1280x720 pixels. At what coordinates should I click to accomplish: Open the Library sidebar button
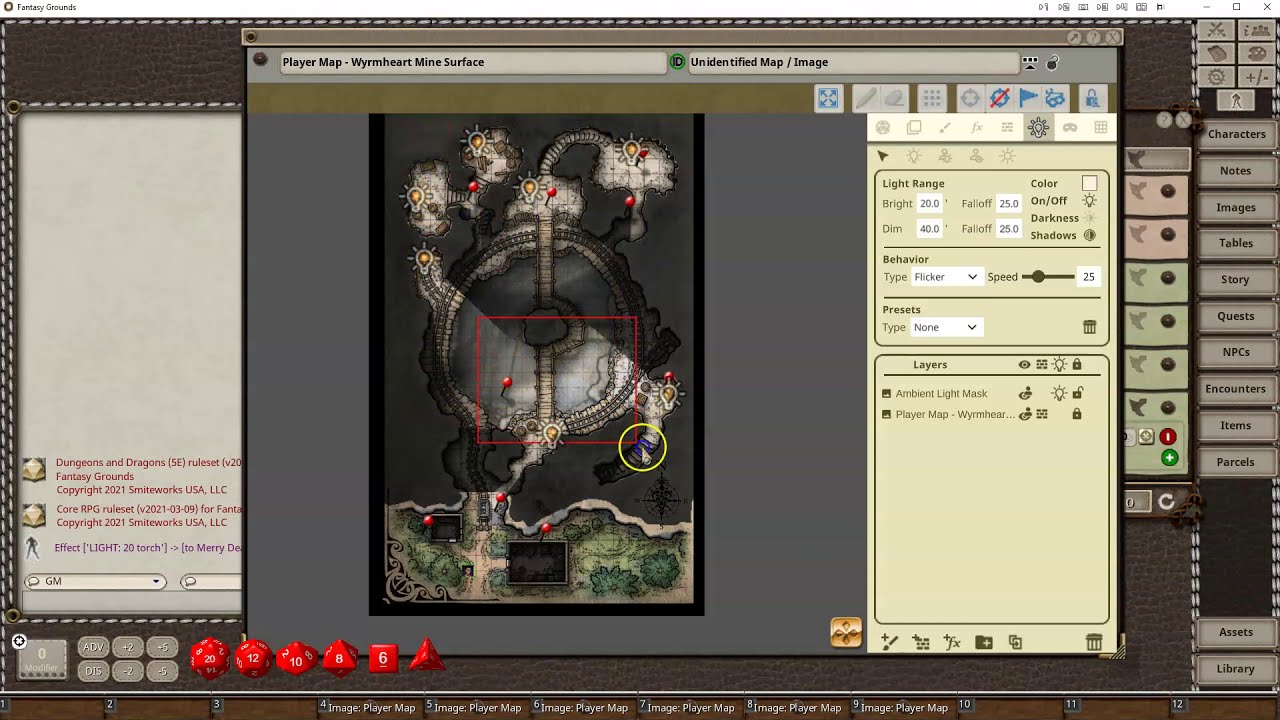click(x=1236, y=669)
